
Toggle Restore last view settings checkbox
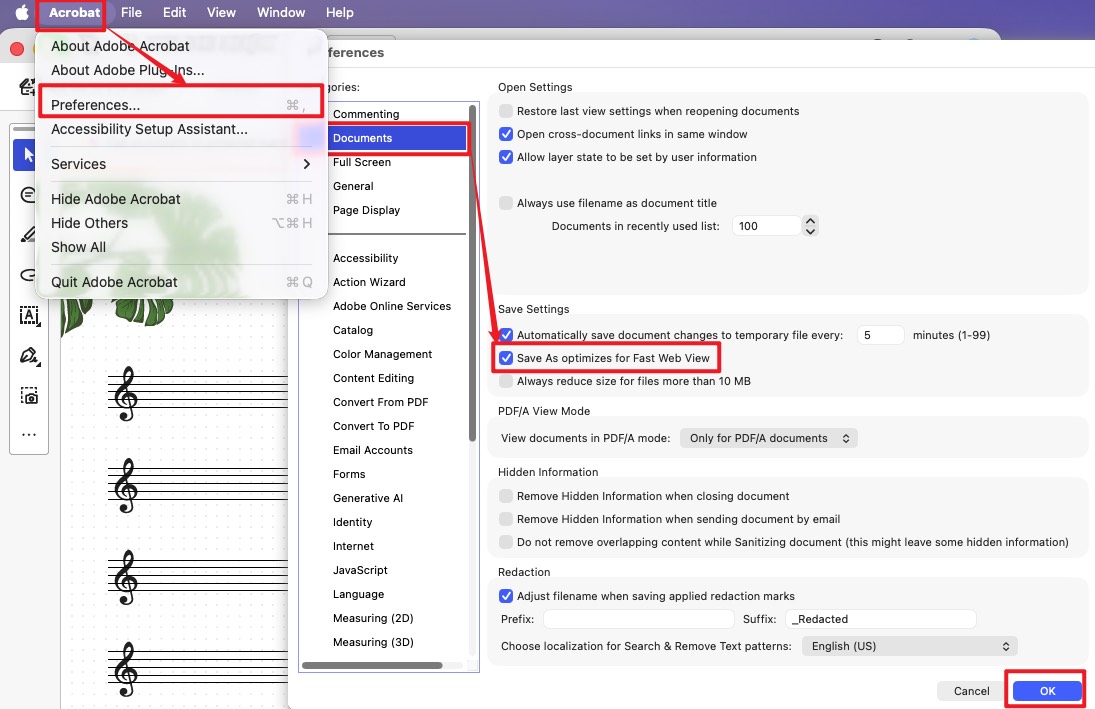[x=506, y=111]
